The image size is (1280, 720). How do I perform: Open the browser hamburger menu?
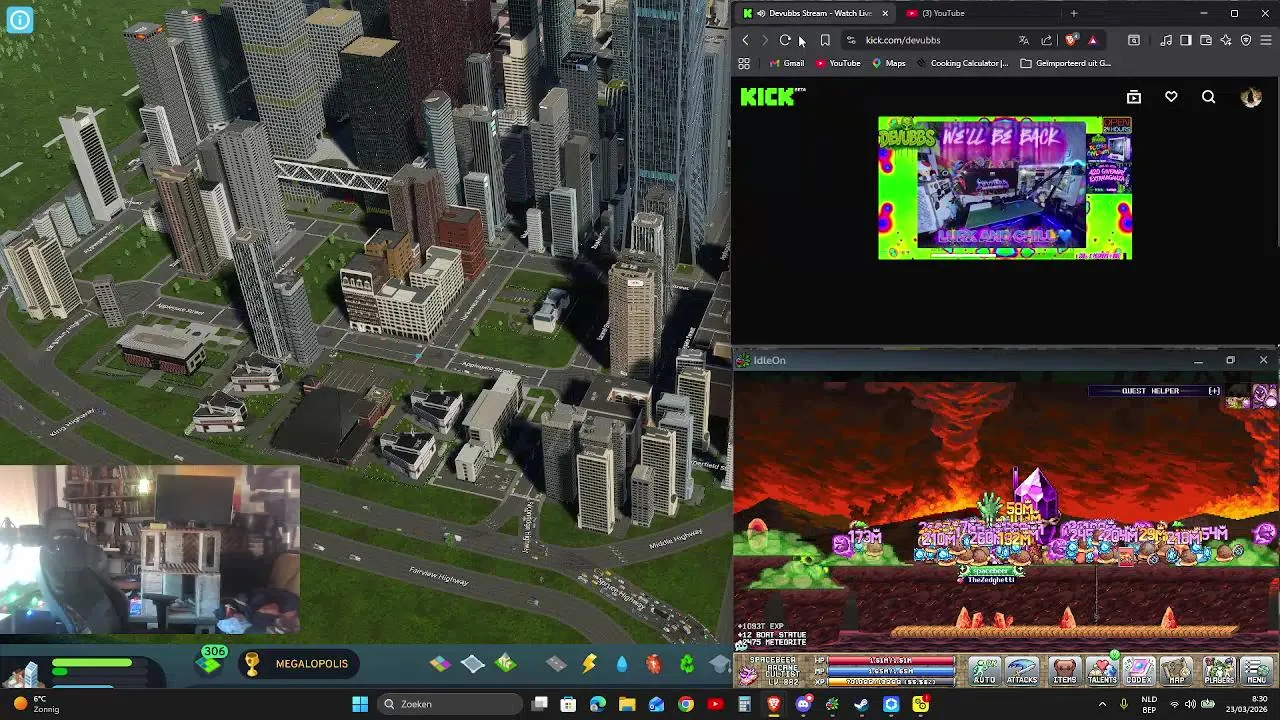click(1266, 40)
